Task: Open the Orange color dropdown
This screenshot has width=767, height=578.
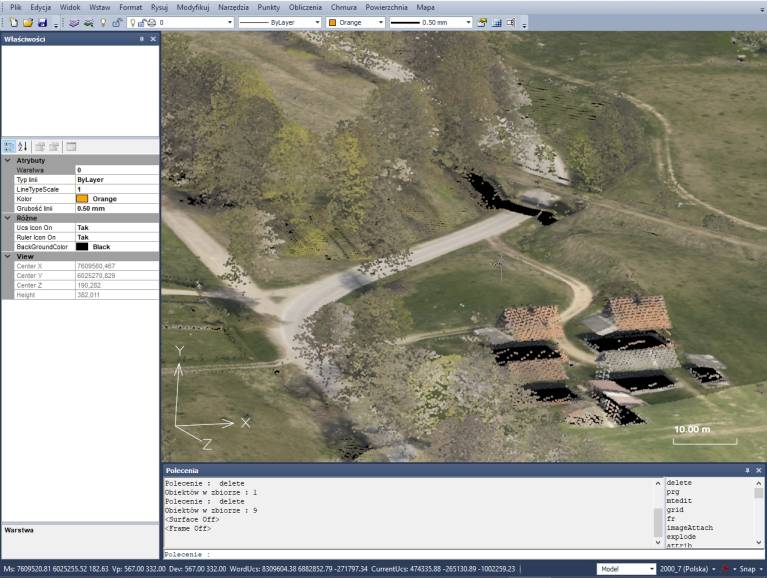Action: coord(381,22)
